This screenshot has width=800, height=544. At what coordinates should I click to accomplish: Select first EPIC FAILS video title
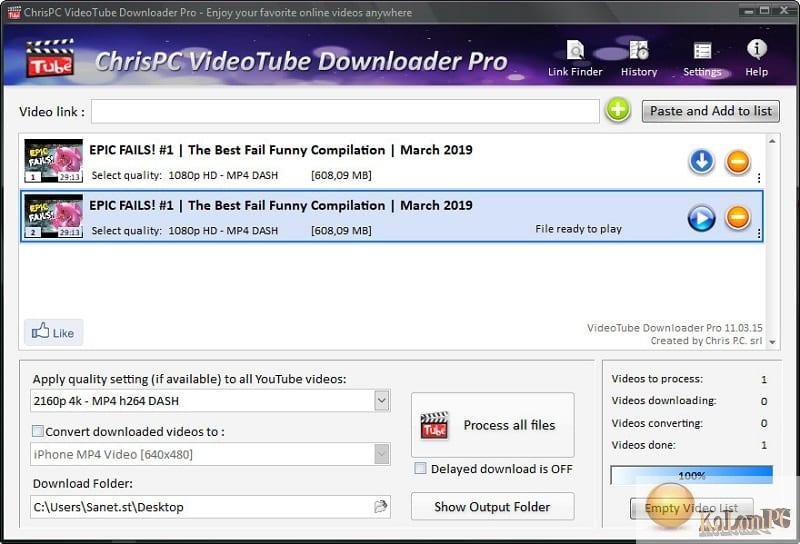[x=281, y=150]
